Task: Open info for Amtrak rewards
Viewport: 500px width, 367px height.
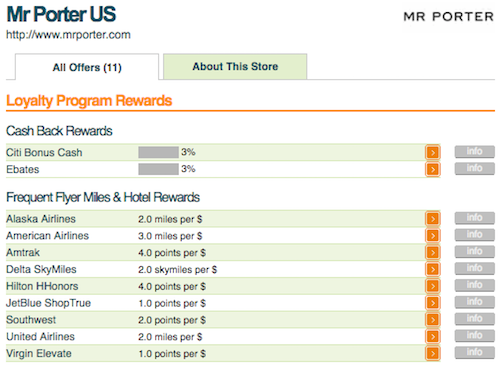Action: click(x=475, y=251)
